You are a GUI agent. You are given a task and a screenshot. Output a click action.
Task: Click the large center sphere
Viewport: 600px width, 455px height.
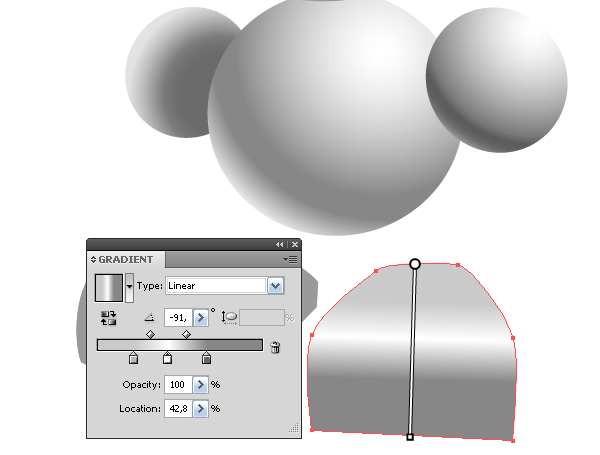coord(335,115)
